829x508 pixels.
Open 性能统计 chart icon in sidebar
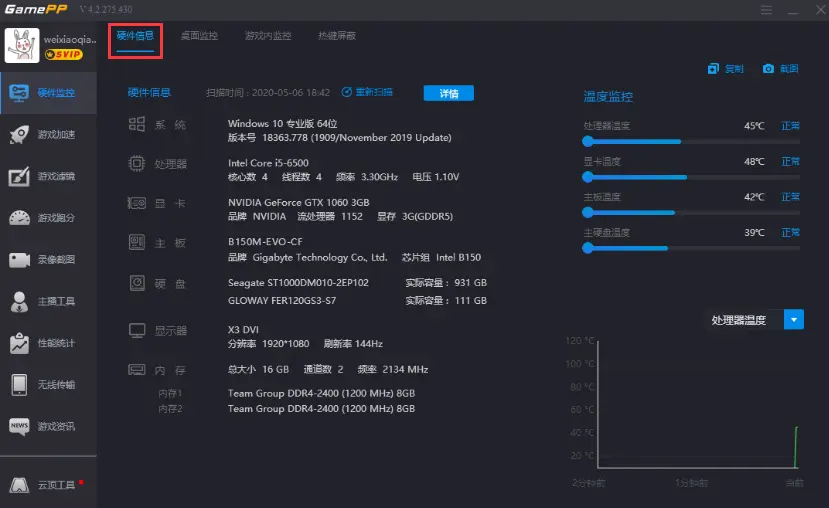coord(20,343)
